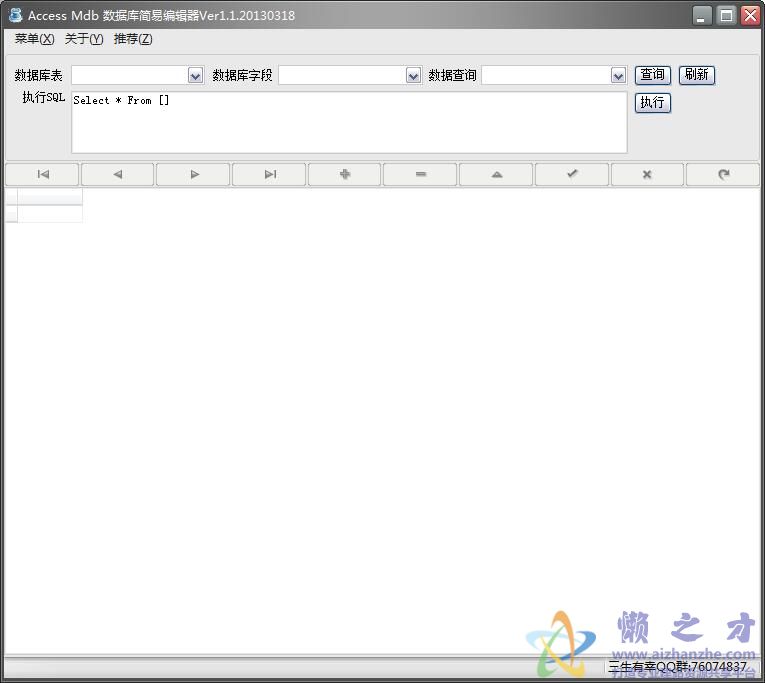Open the 数据查询 combo box arrow
Image resolution: width=765 pixels, height=683 pixels.
point(618,75)
